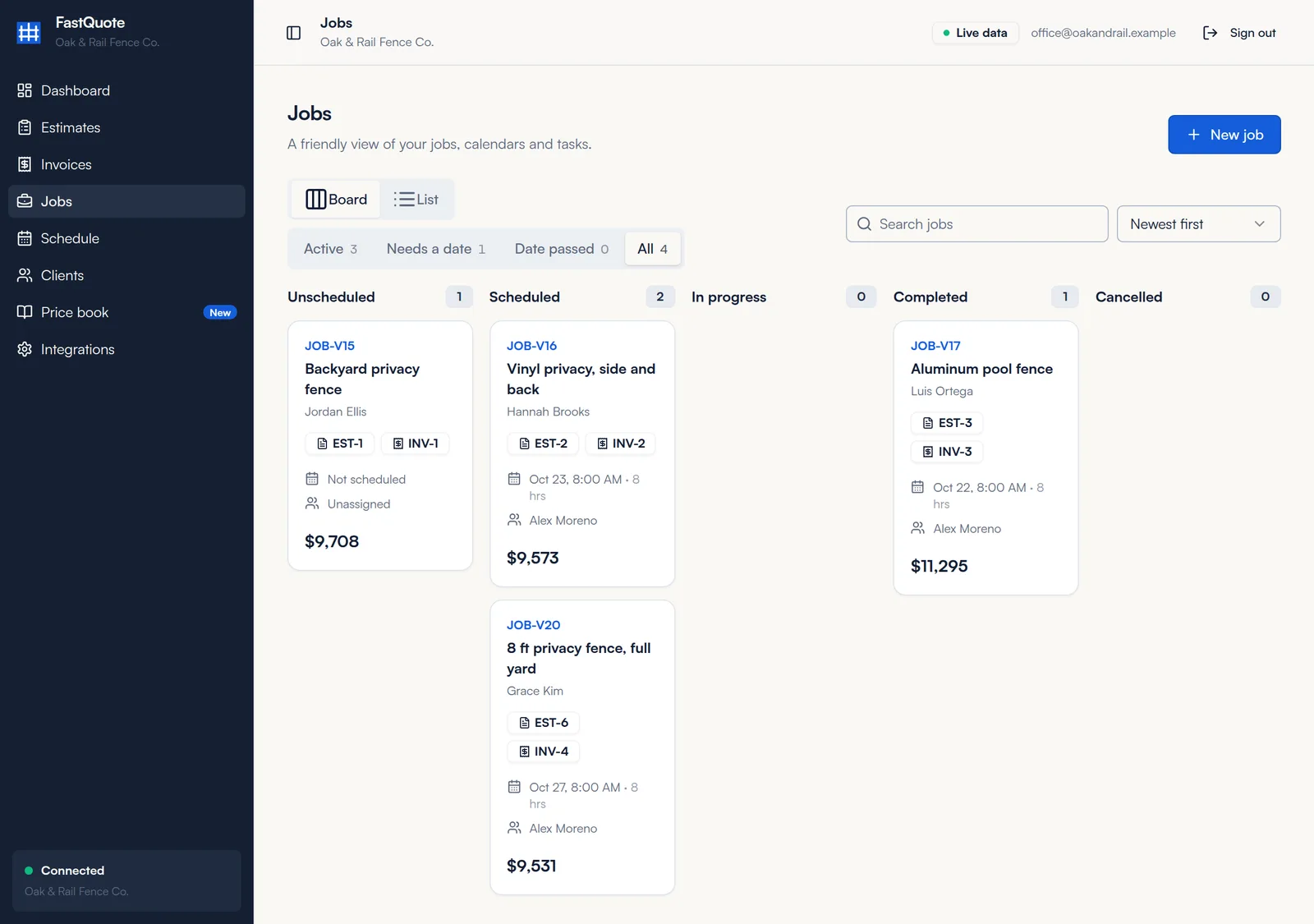1314x924 pixels.
Task: Open the INV-2 invoice chip
Action: tap(621, 444)
